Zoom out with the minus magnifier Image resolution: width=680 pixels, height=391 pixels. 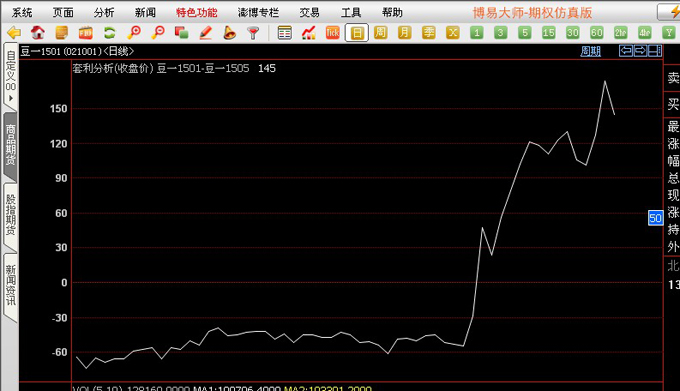[158, 33]
